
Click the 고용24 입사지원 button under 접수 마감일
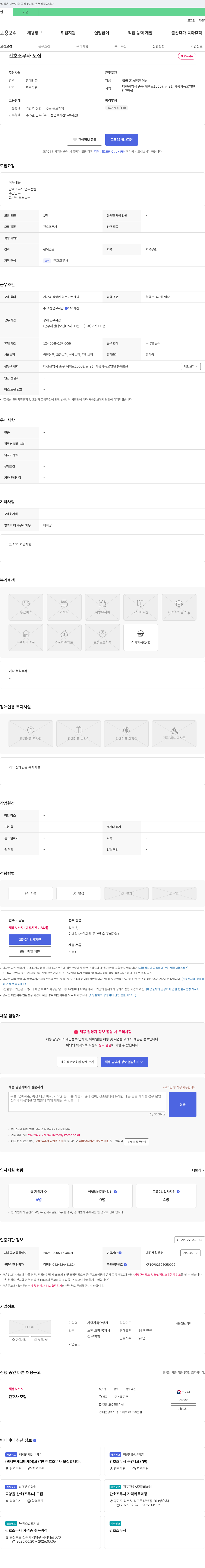tap(30, 939)
